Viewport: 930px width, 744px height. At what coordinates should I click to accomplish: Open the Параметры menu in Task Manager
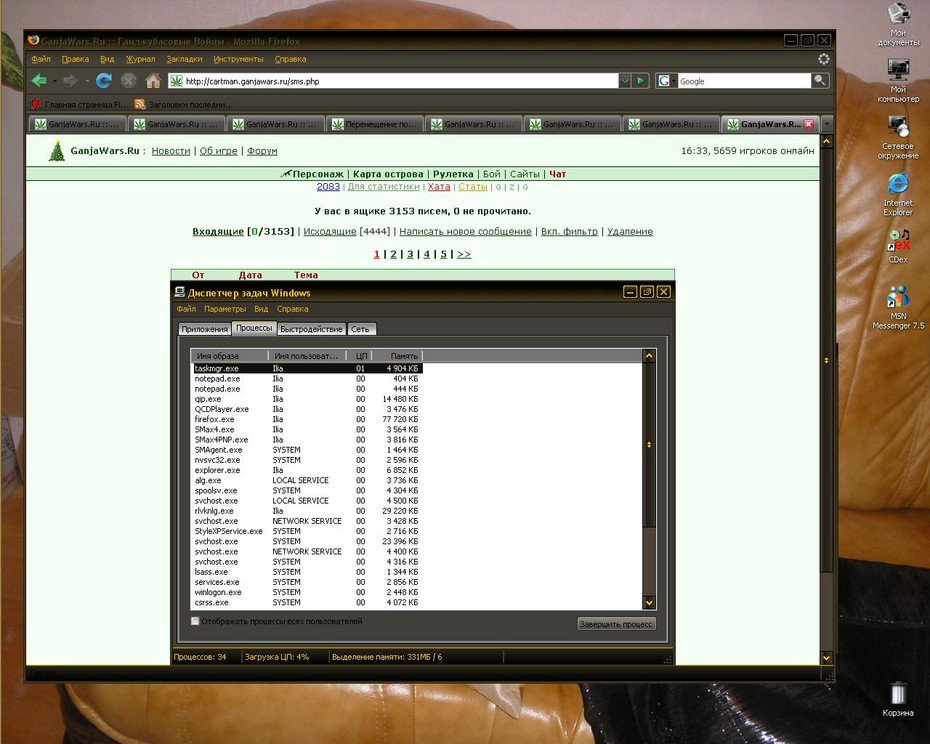225,309
